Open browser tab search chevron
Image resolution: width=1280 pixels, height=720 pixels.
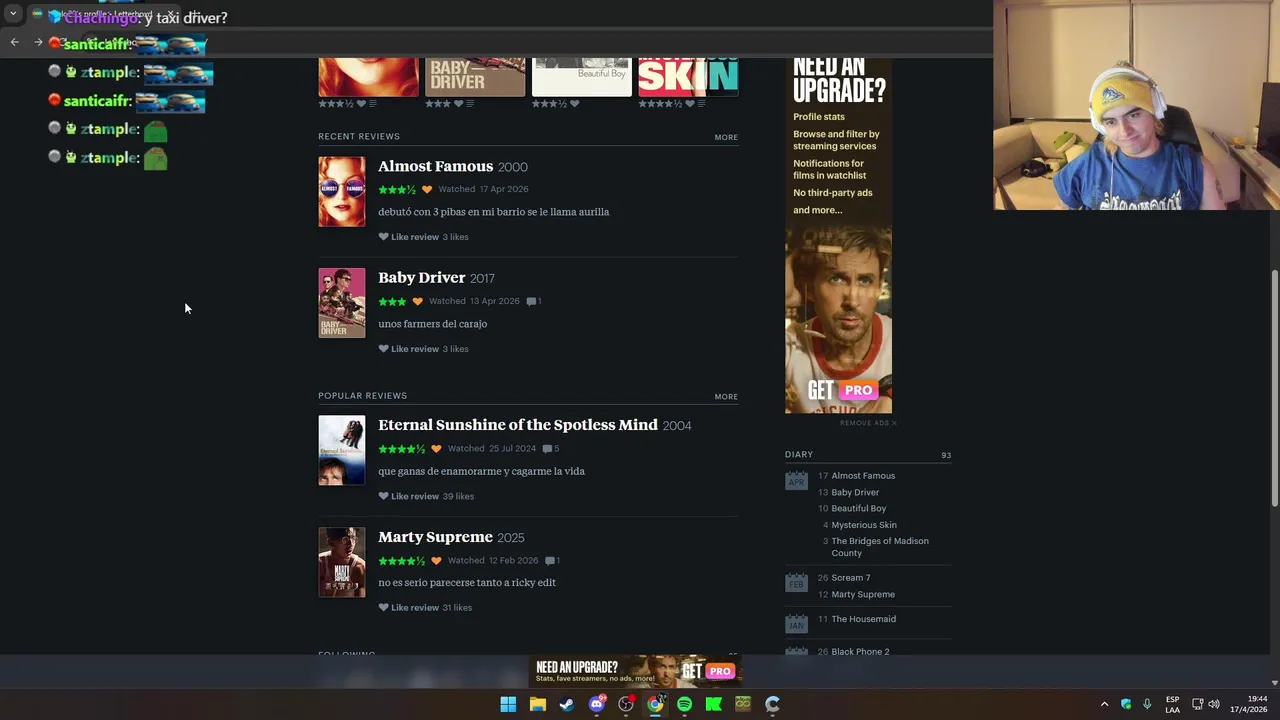click(13, 14)
